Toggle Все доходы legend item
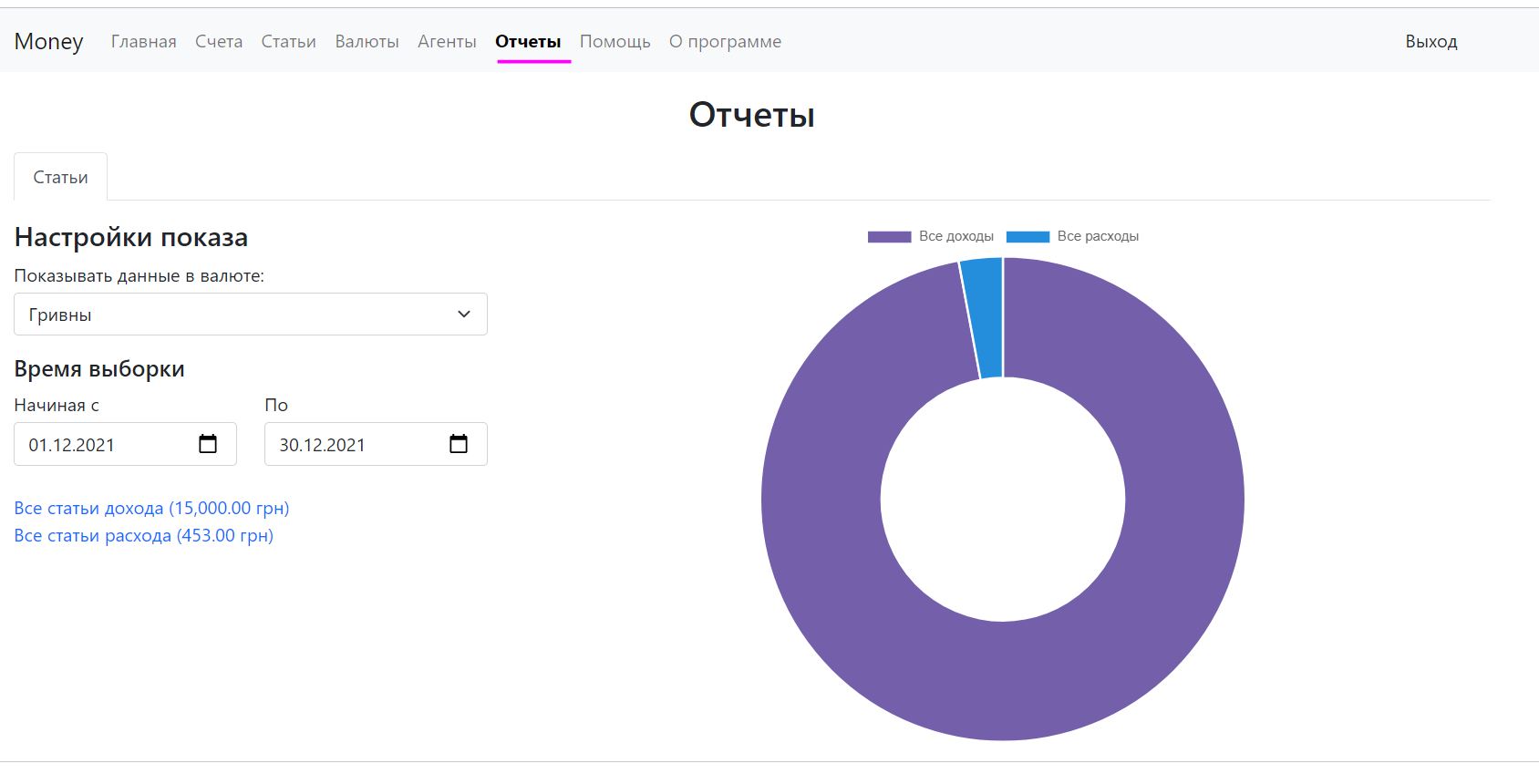This screenshot has height=784, width=1539. (x=931, y=236)
